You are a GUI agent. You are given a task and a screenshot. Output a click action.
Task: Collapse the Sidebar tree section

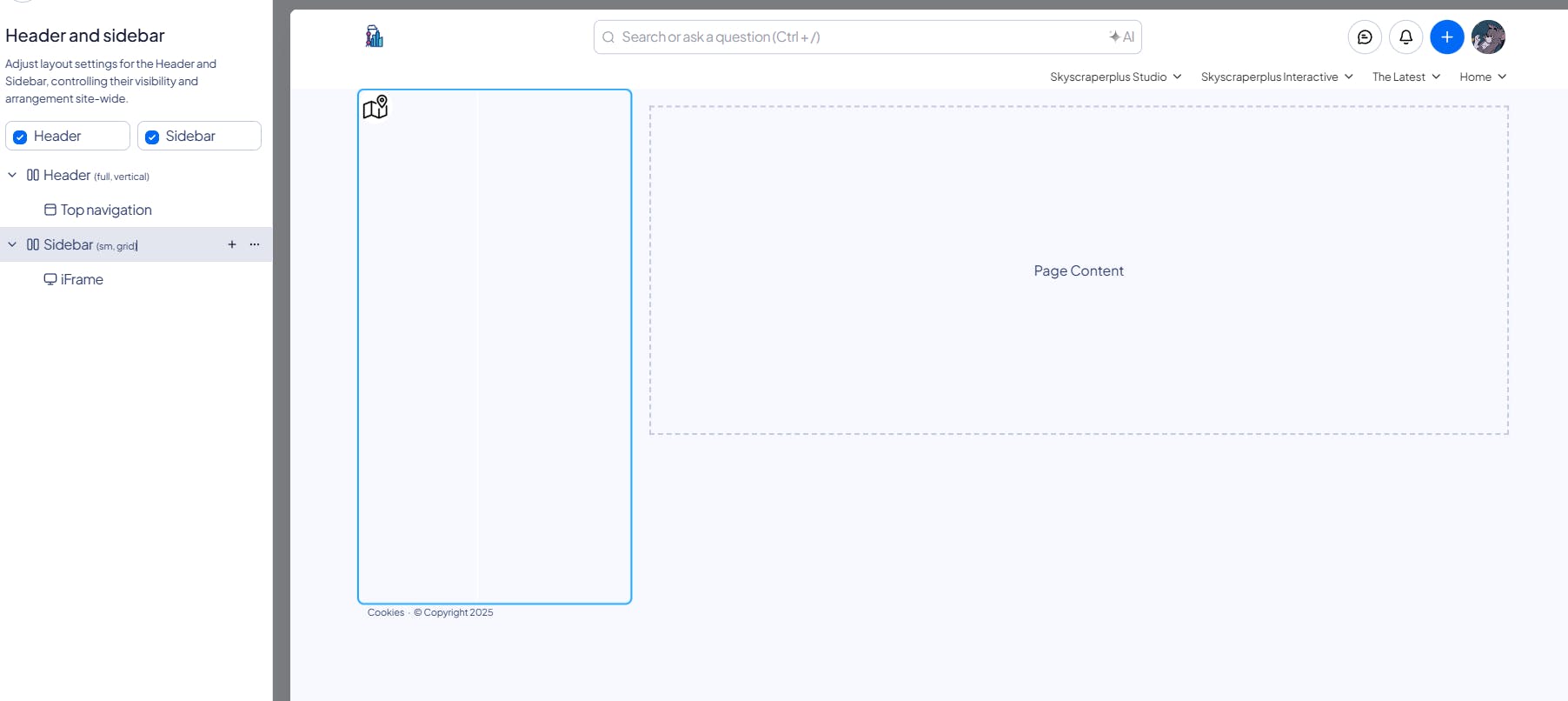pyautogui.click(x=12, y=244)
